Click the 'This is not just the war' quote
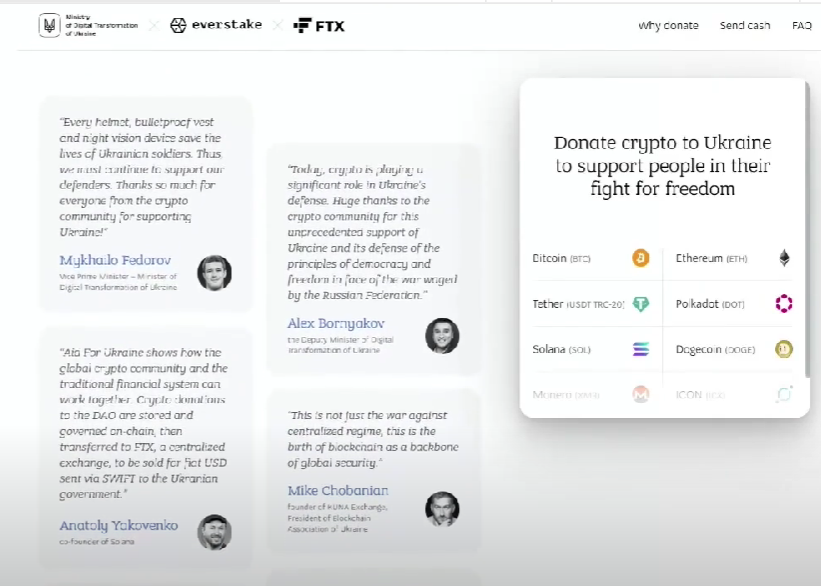821x586 pixels. tap(373, 439)
